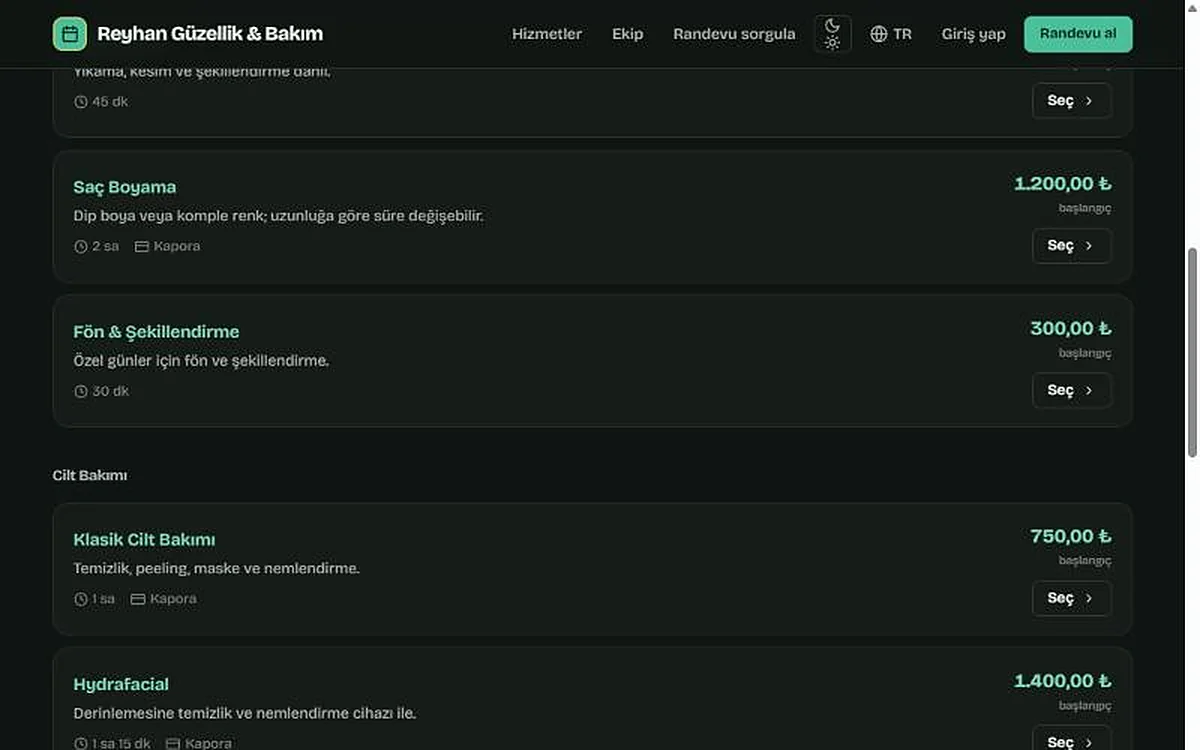1200x750 pixels.
Task: Click the clock icon beside 30 dk
Action: point(81,392)
